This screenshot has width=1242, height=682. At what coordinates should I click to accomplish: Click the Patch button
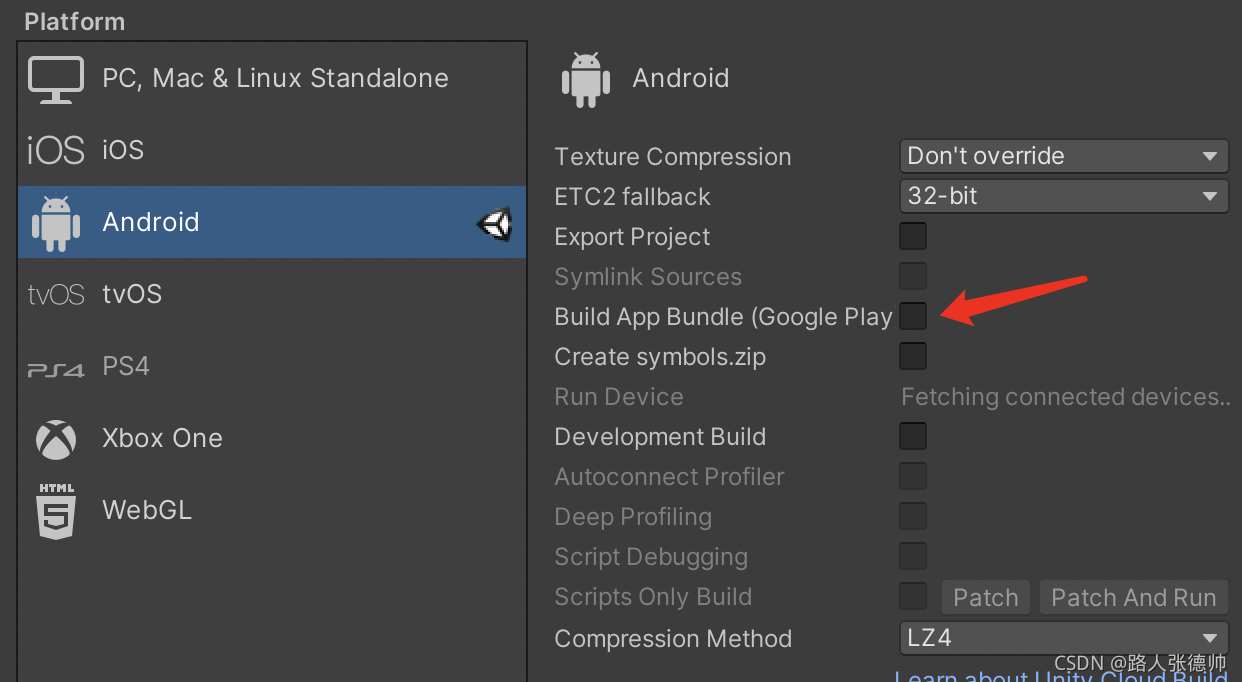tap(985, 596)
